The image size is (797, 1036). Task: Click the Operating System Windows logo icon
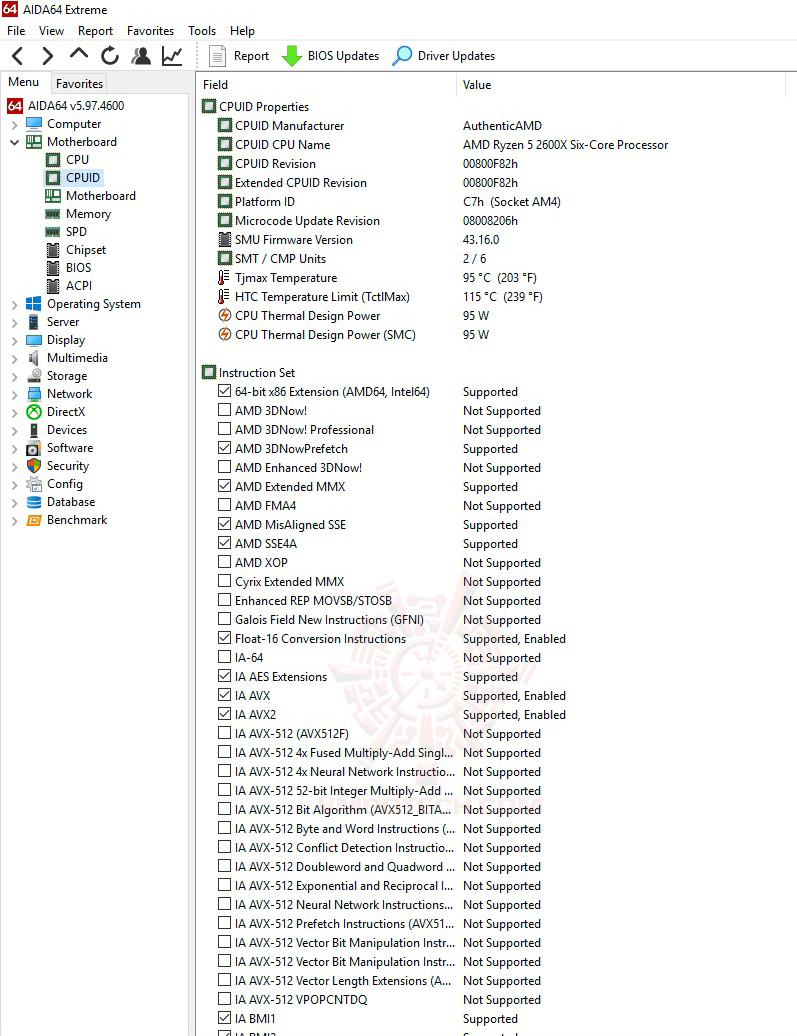[x=34, y=304]
